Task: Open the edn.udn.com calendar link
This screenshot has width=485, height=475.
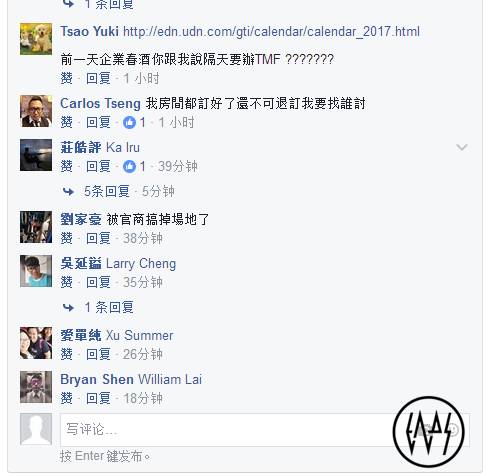Action: coord(271,32)
